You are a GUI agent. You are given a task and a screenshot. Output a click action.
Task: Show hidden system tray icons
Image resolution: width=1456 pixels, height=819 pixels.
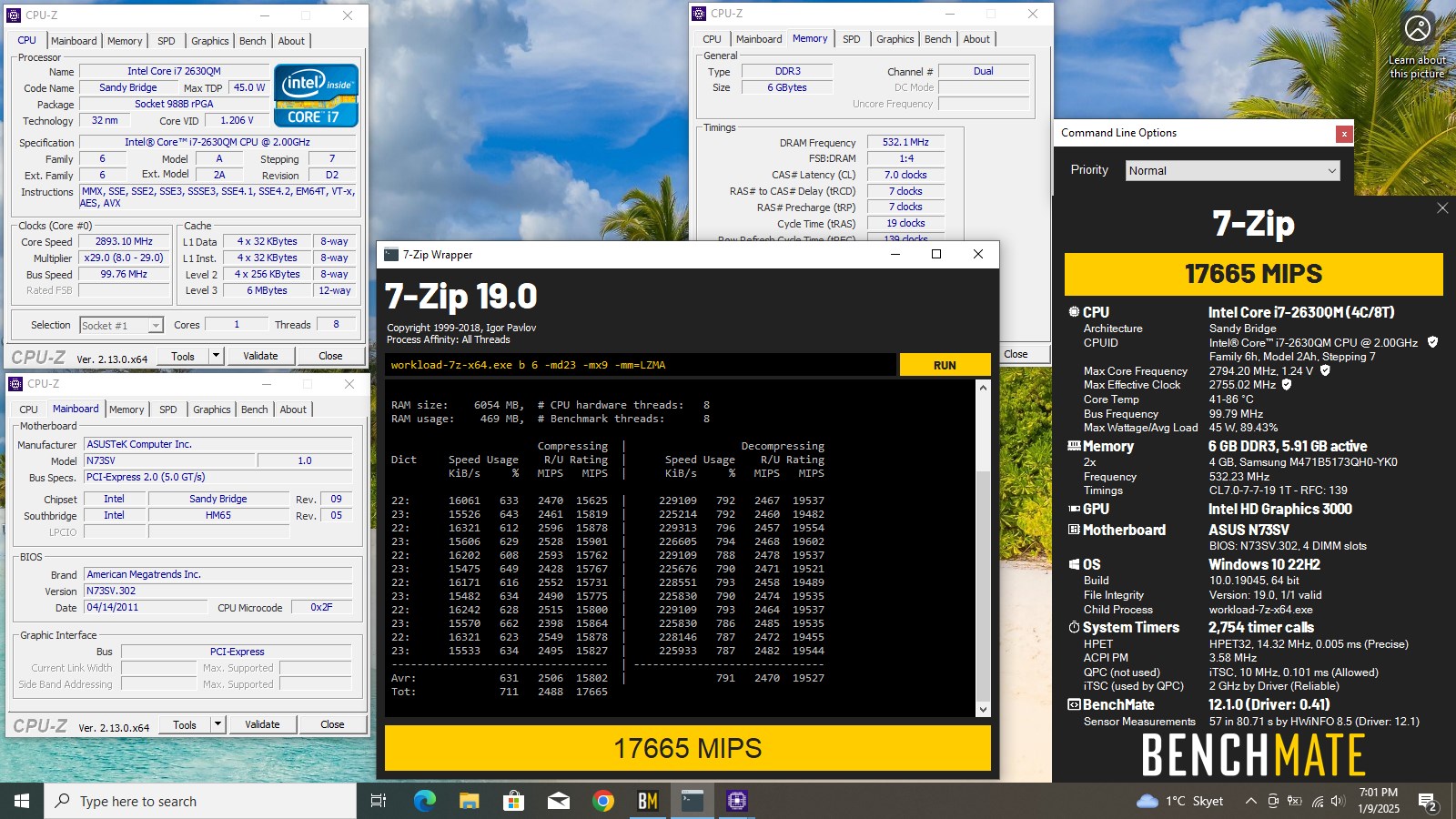1250,801
